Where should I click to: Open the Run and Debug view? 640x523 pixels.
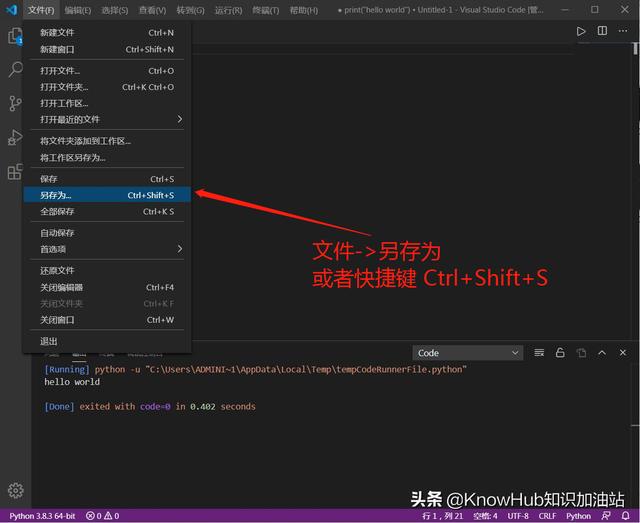15,137
